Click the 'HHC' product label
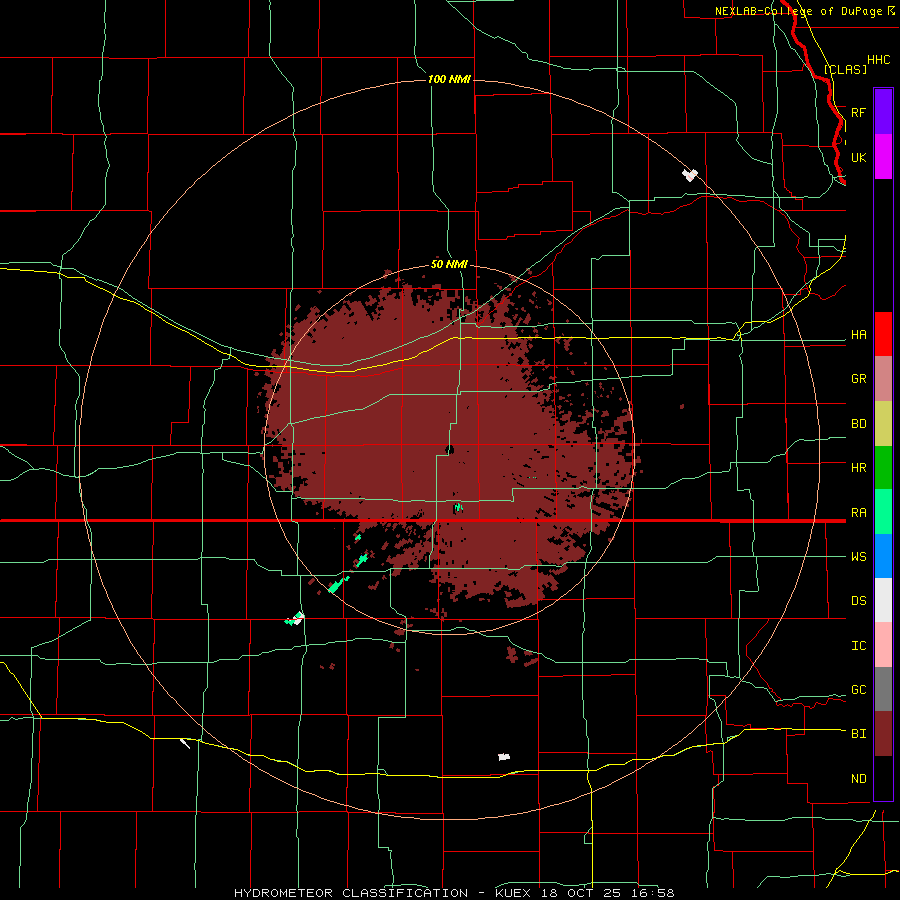 click(x=878, y=60)
